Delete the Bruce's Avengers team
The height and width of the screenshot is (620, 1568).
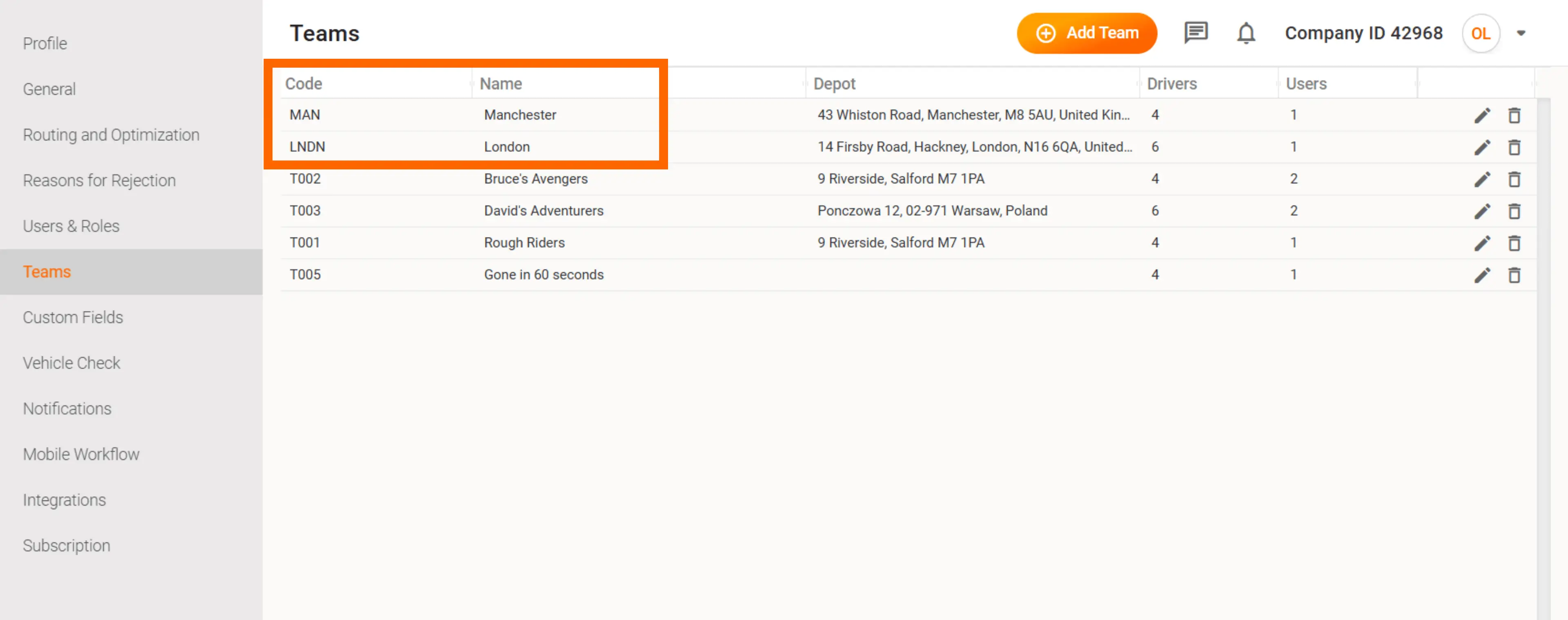pos(1514,180)
